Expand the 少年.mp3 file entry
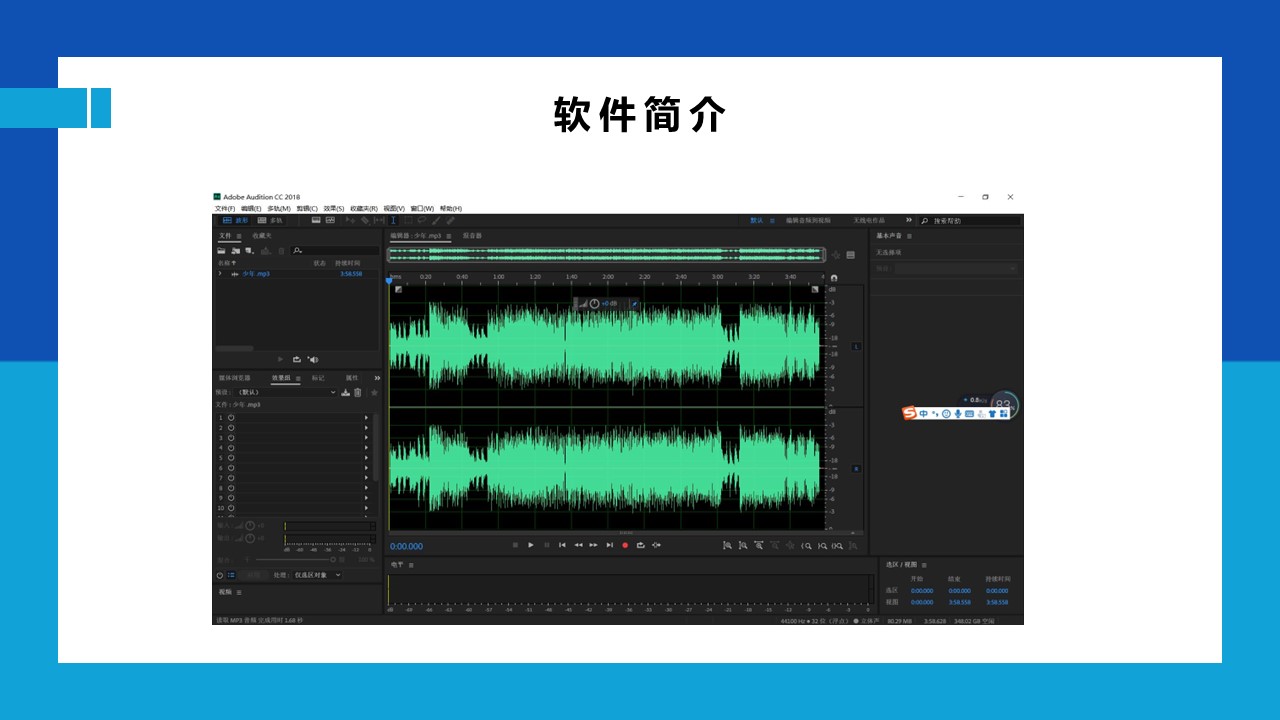This screenshot has width=1280, height=720. click(x=220, y=273)
